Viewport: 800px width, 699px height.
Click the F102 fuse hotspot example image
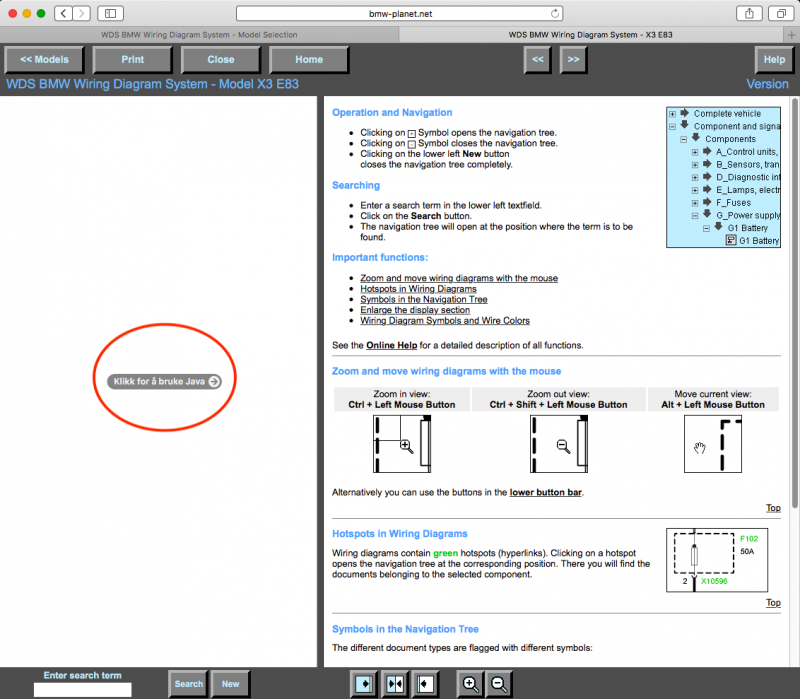coord(717,560)
